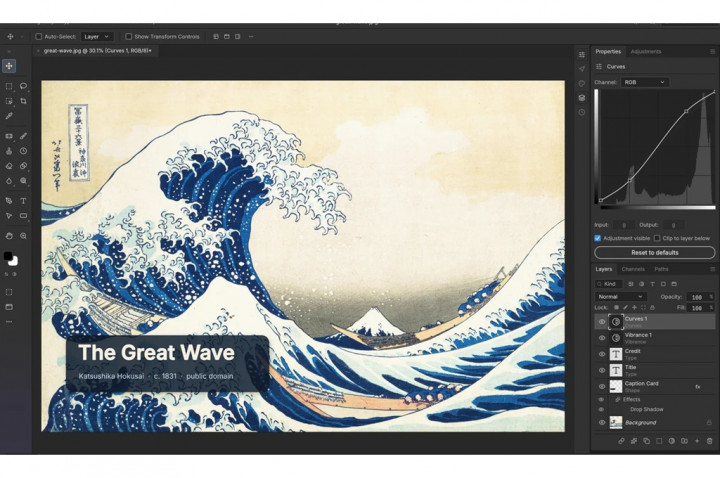Click the Opacity value field
This screenshot has height=478, width=720.
[x=698, y=297]
